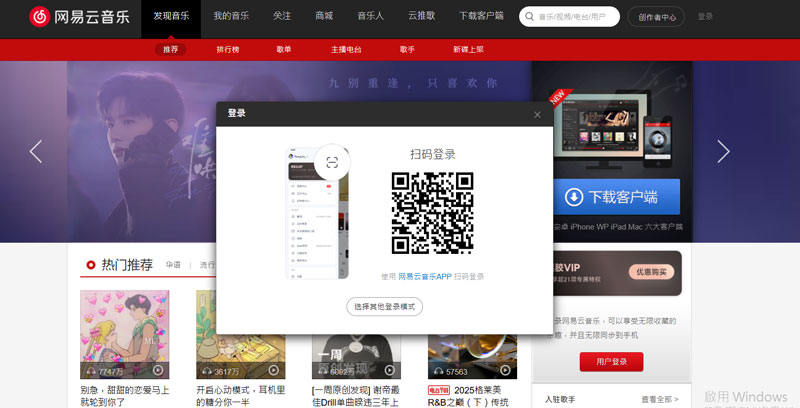The width and height of the screenshot is (800, 408).
Task: Play the 别急，甜甜的恋爱 playlist via its play icon
Action: click(158, 371)
